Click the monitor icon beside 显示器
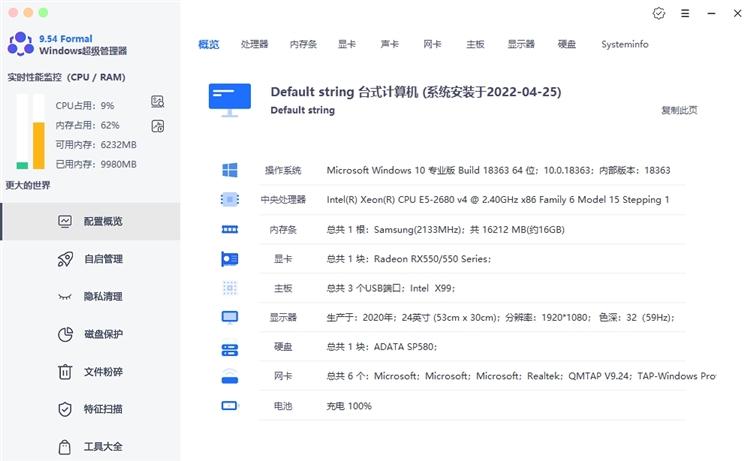 230,317
